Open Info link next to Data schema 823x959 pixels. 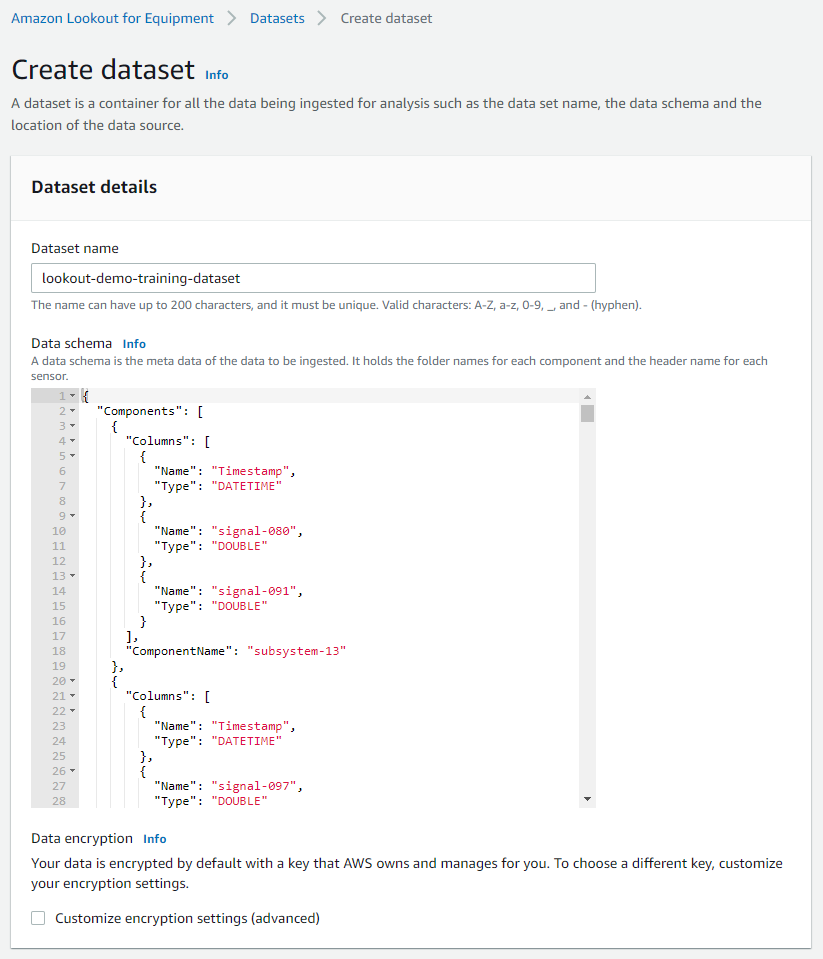(134, 344)
